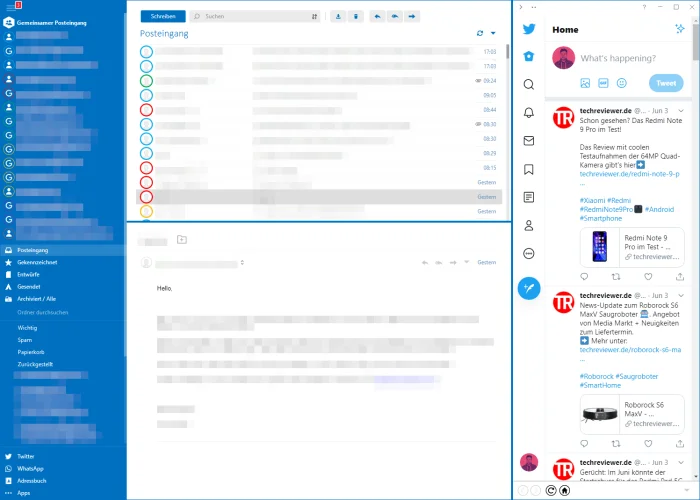Image resolution: width=700 pixels, height=500 pixels.
Task: Focus the Suchen search field
Action: (254, 17)
